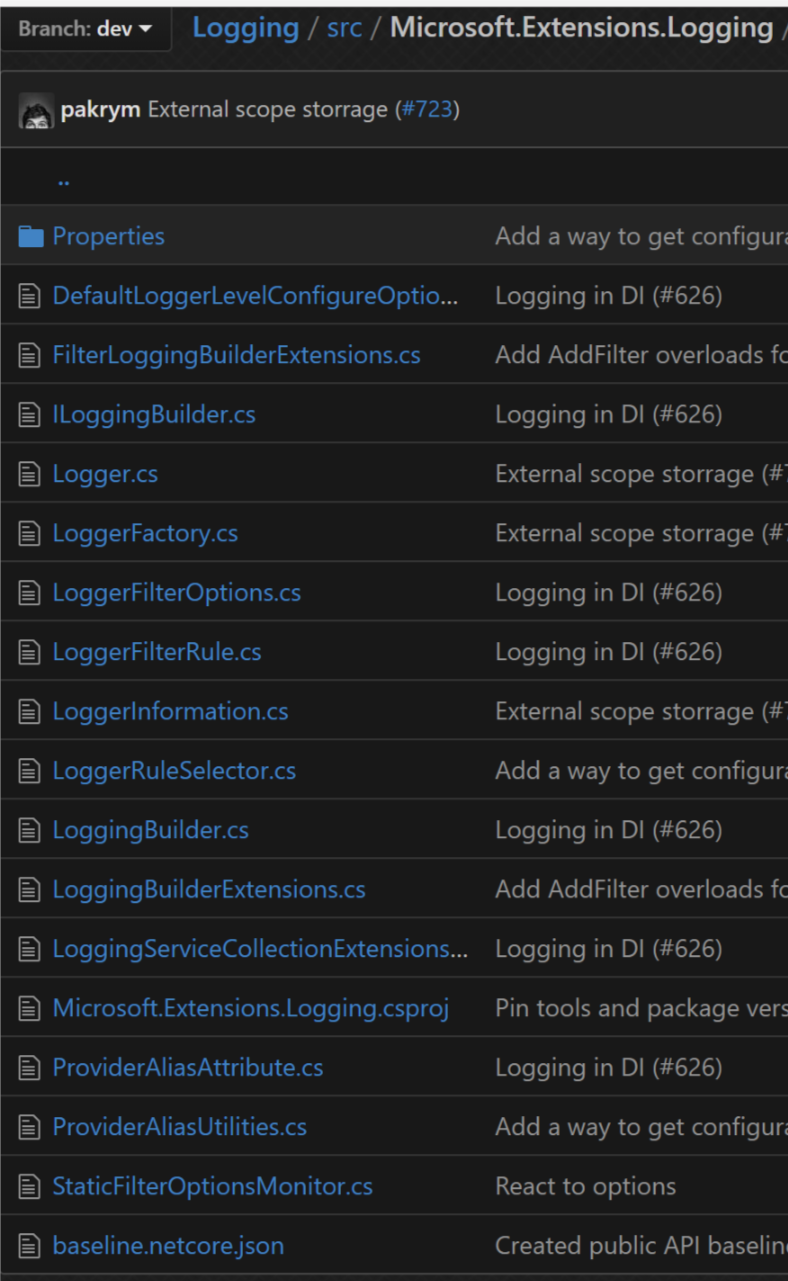Open Logger.cs file
The height and width of the screenshot is (1281, 788).
pyautogui.click(x=105, y=474)
